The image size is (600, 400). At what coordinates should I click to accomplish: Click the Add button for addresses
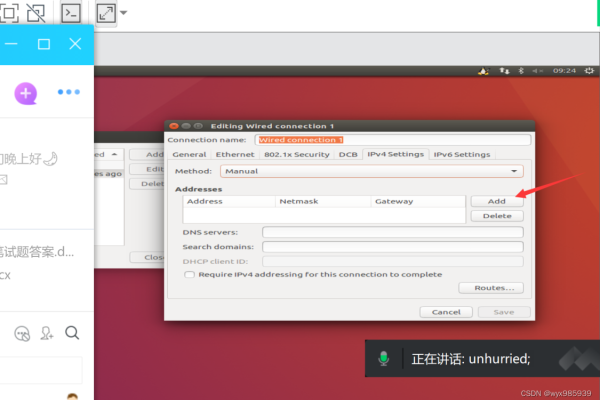(x=496, y=201)
